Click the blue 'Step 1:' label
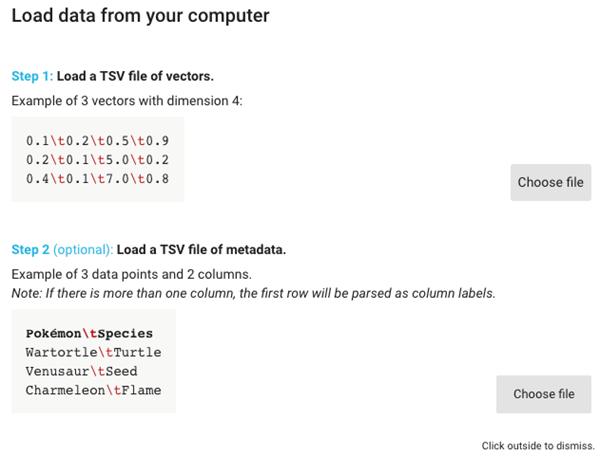600x456 pixels. click(x=32, y=76)
